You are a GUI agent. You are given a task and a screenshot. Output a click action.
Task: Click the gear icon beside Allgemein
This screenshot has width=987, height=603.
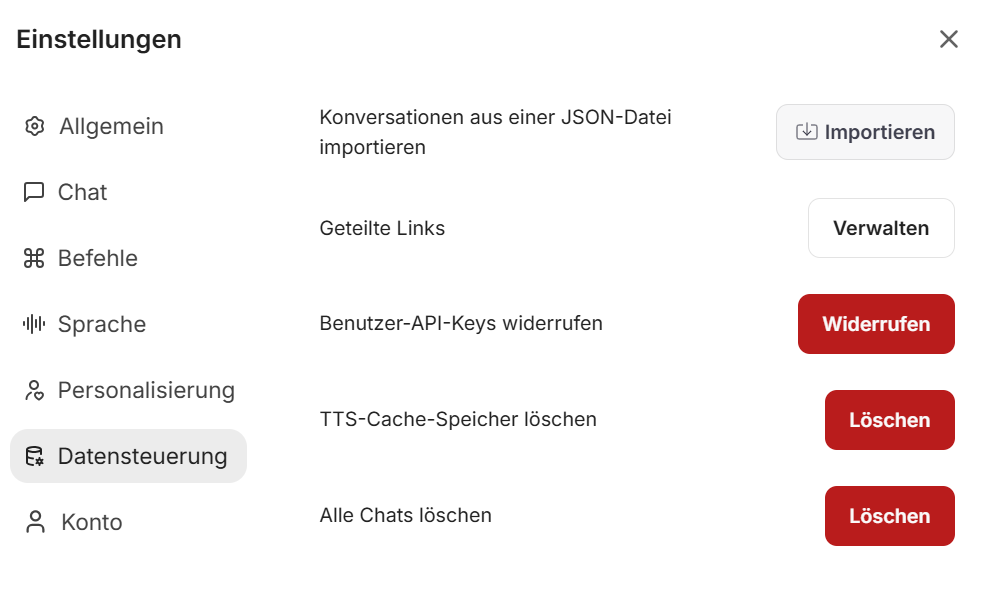(x=35, y=126)
